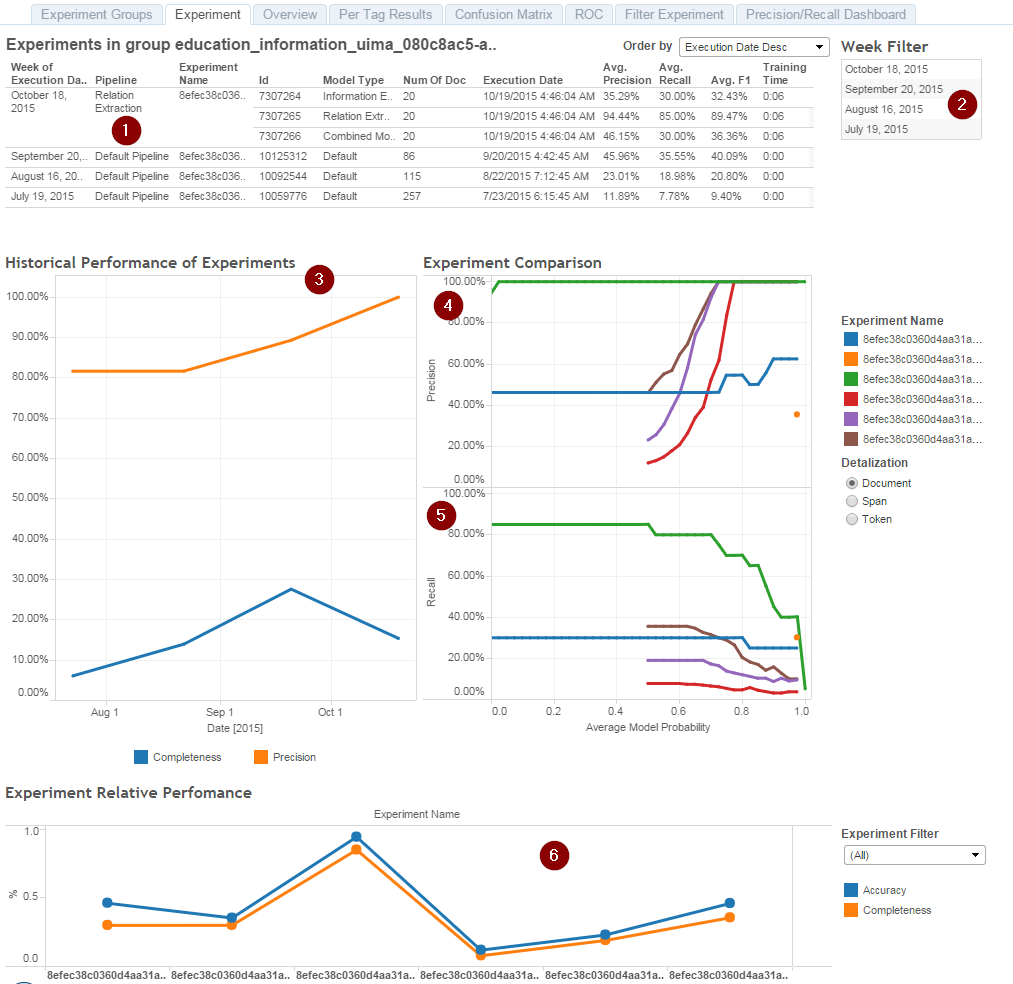Choose the Token detalization radio button
This screenshot has width=1013, height=984.
pyautogui.click(x=852, y=519)
